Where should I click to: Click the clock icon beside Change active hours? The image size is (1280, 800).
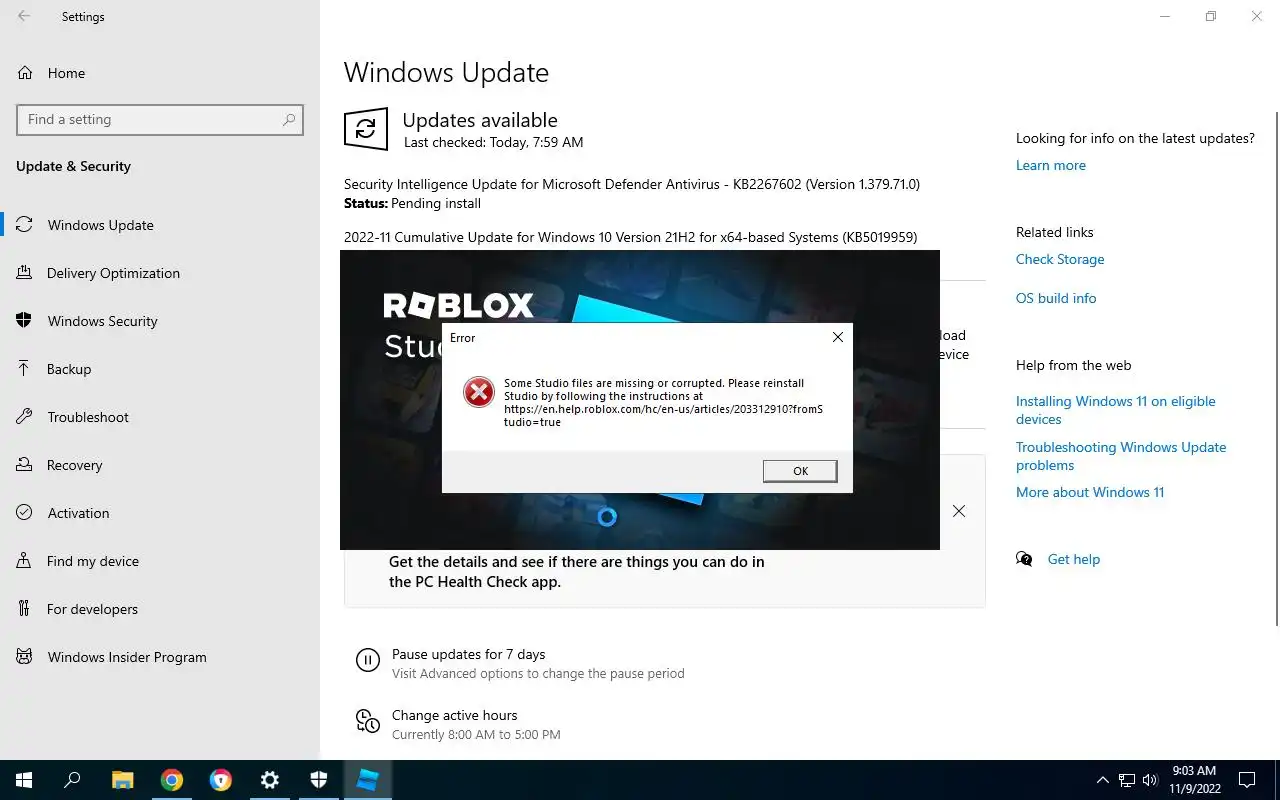click(x=368, y=720)
